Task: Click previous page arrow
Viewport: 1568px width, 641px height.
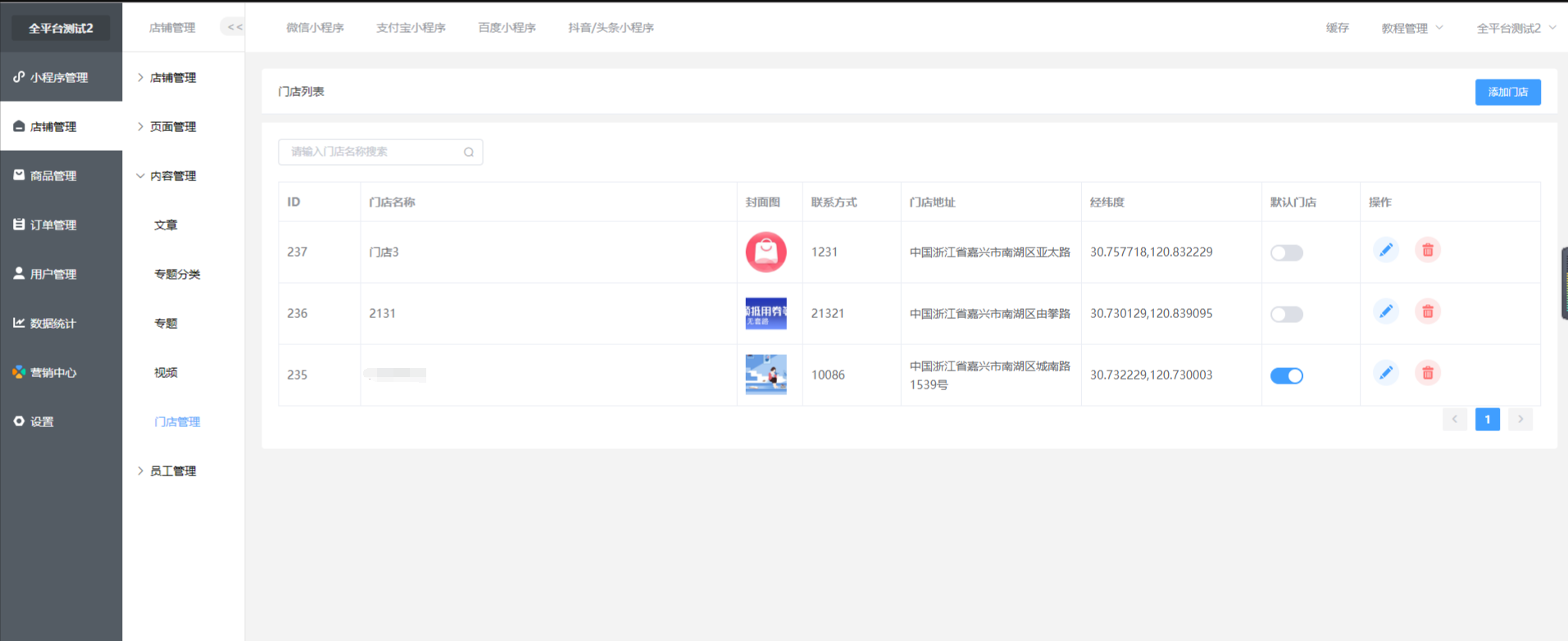Action: coord(1454,419)
